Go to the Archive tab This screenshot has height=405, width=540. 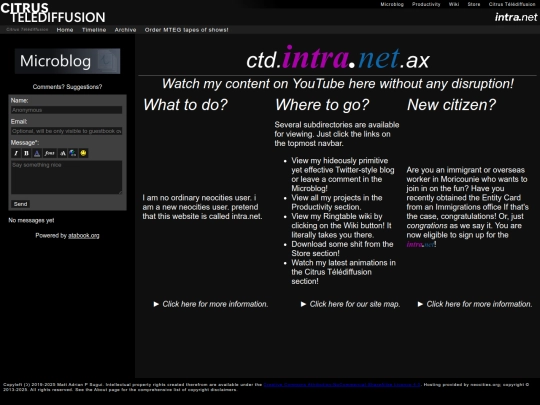pos(125,30)
